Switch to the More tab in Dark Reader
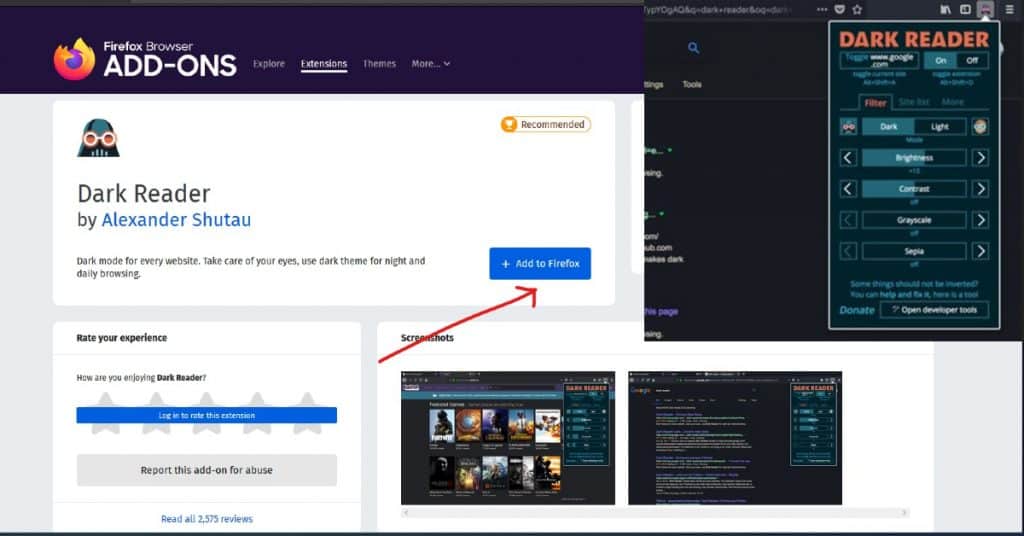The width and height of the screenshot is (1024, 536). [952, 102]
